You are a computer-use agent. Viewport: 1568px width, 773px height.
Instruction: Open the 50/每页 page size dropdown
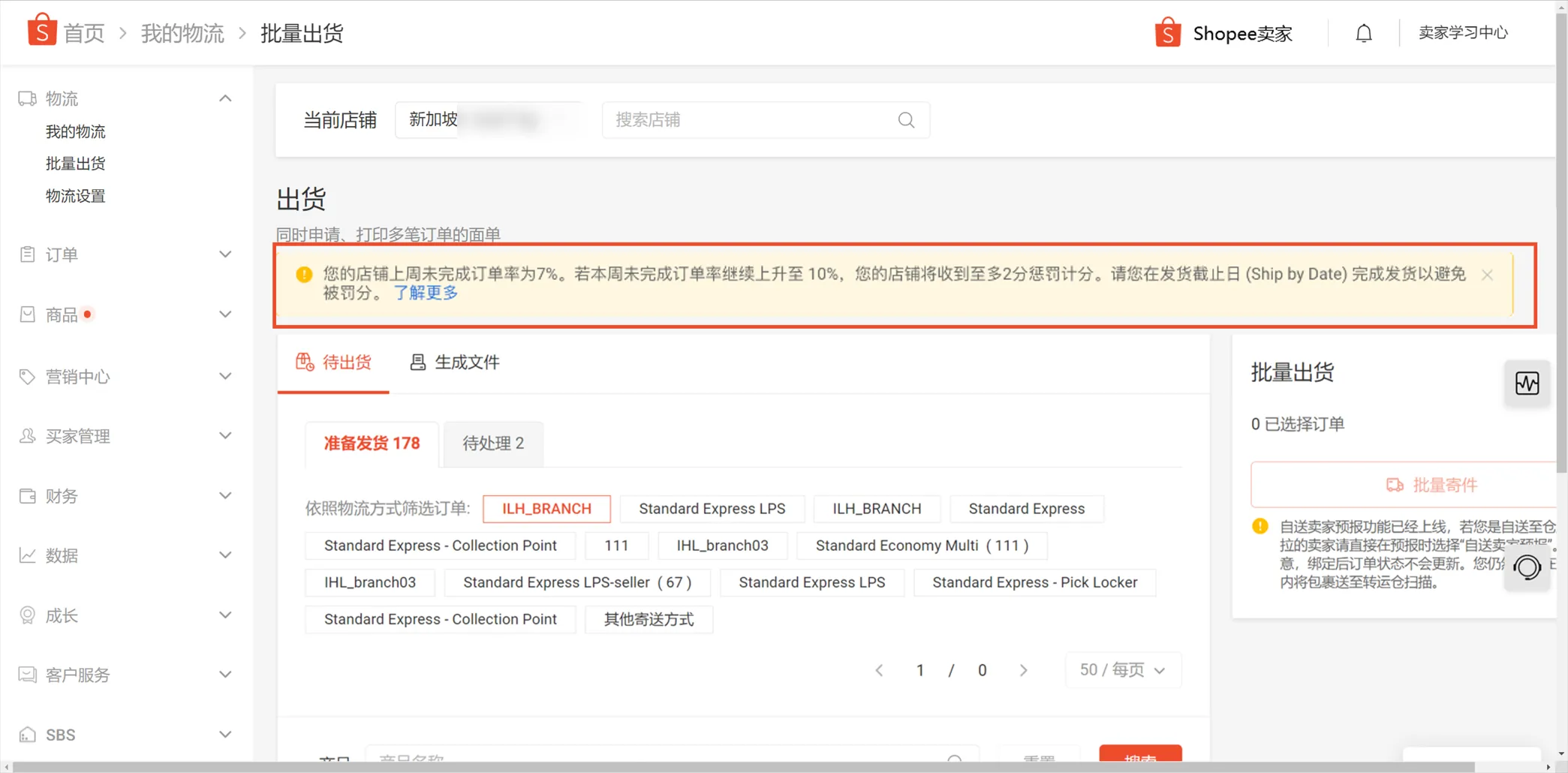pos(1121,669)
